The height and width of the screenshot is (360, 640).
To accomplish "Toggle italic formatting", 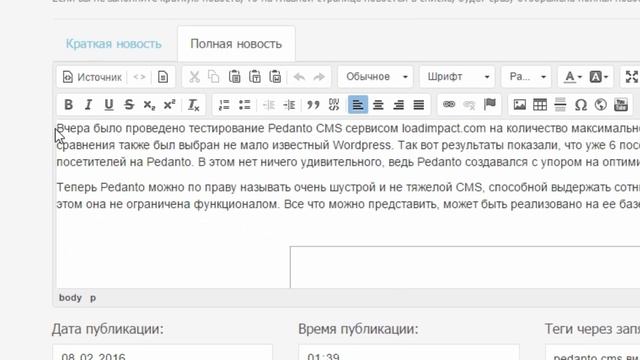I will click(88, 105).
